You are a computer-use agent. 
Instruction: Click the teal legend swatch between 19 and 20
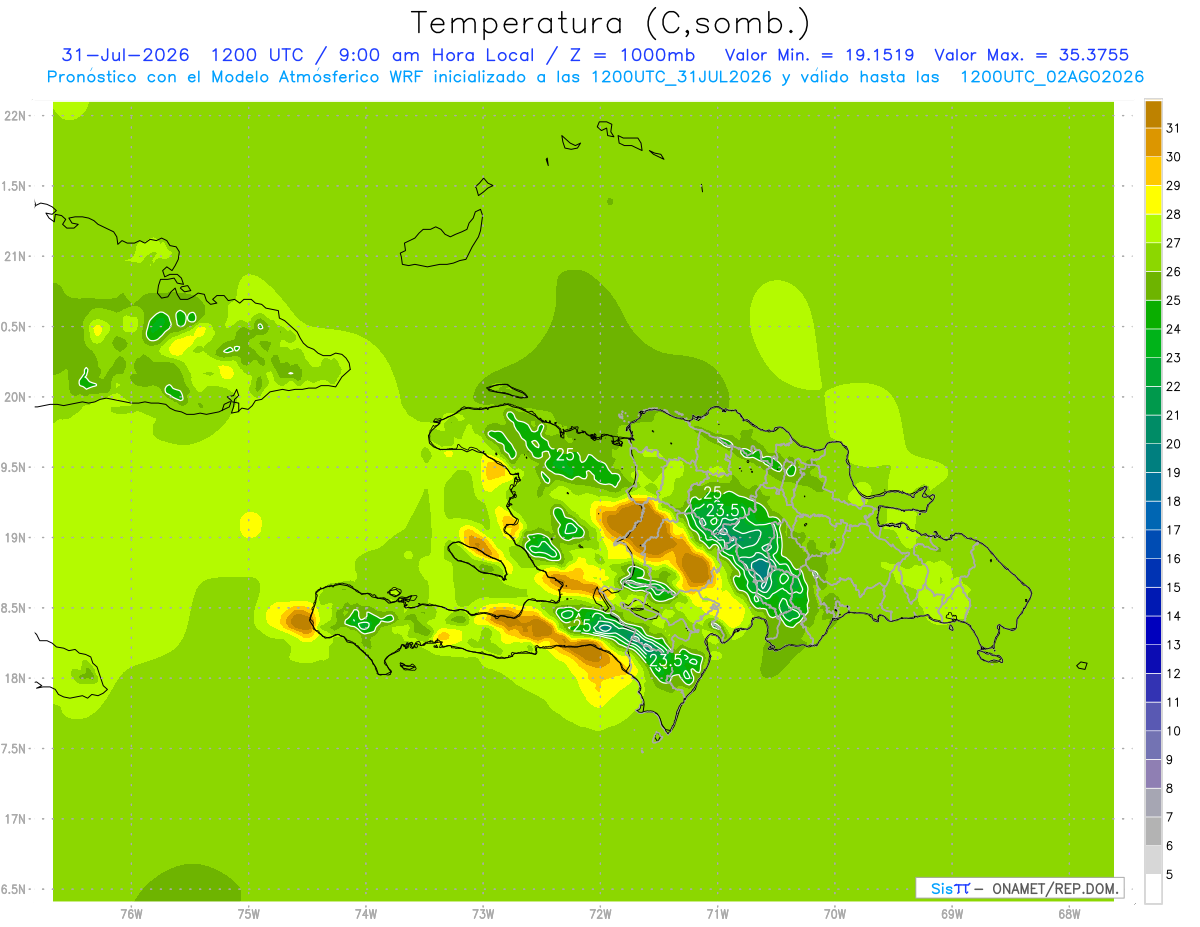1154,458
